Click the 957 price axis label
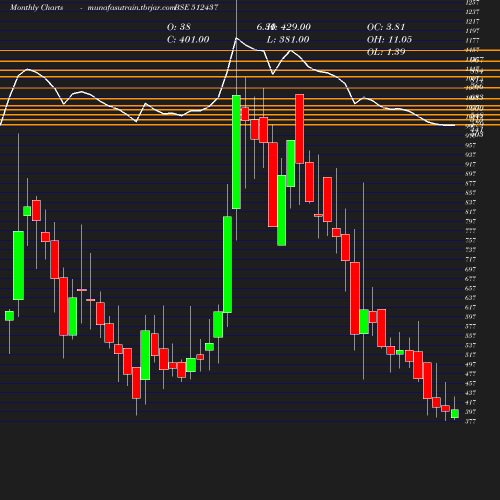The image size is (500, 500). point(470,145)
